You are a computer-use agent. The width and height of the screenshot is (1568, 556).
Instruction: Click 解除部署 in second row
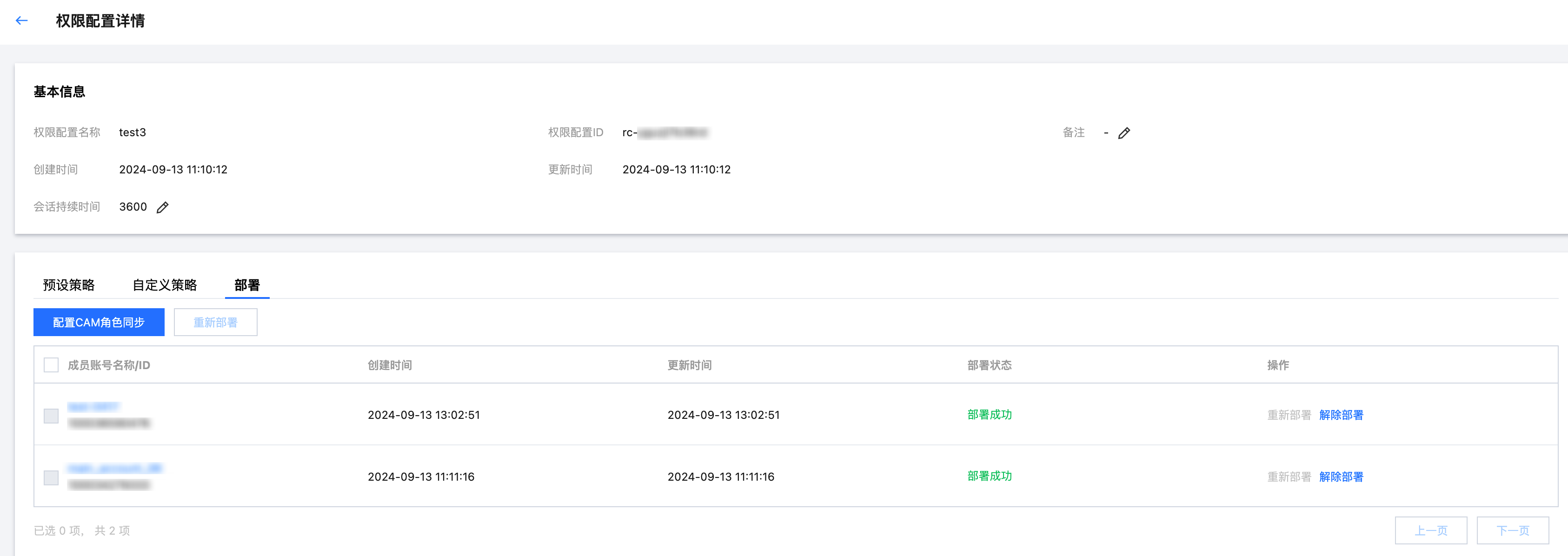(1341, 477)
